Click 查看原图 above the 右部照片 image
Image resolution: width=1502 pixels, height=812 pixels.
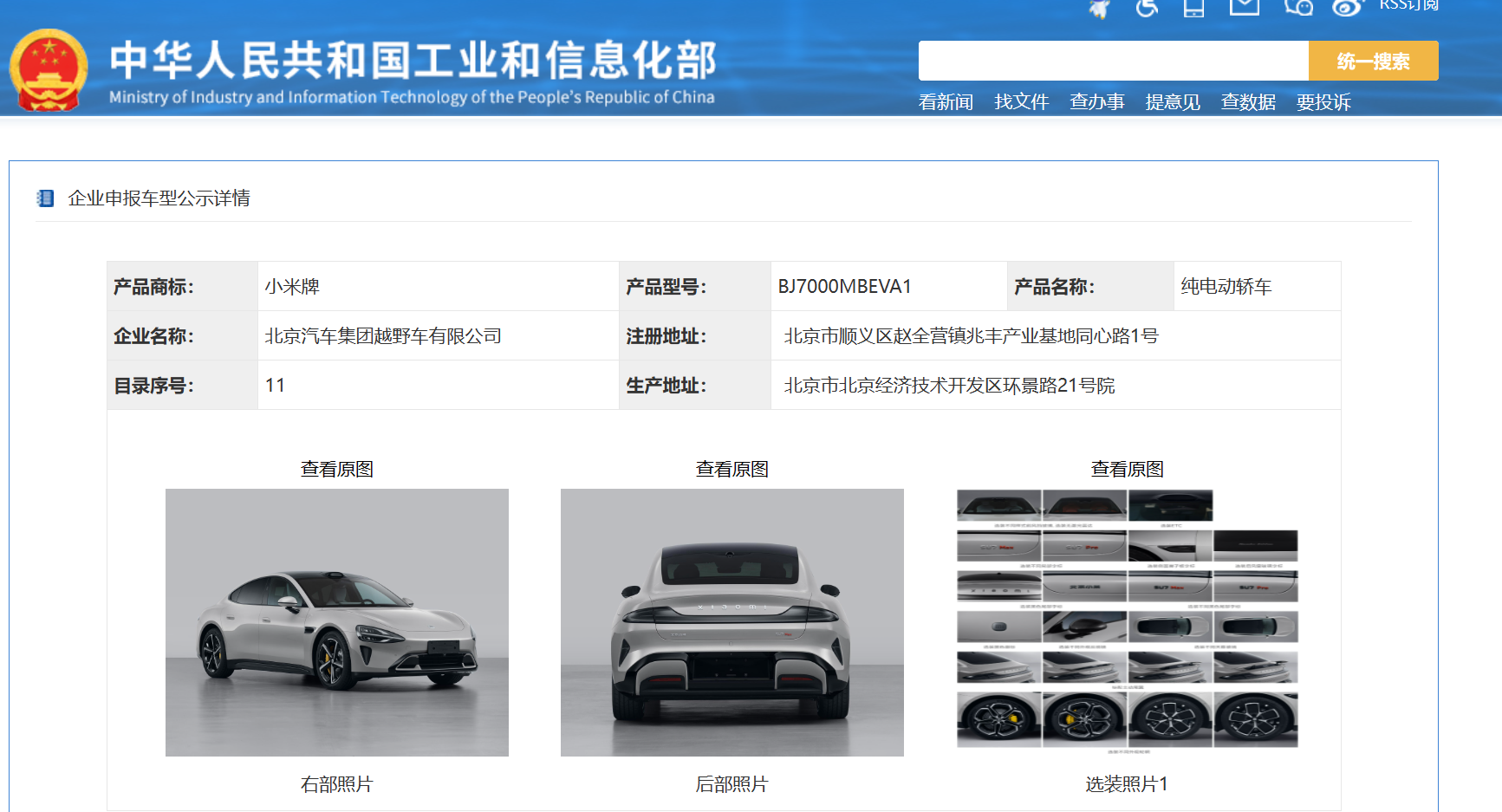coord(336,469)
